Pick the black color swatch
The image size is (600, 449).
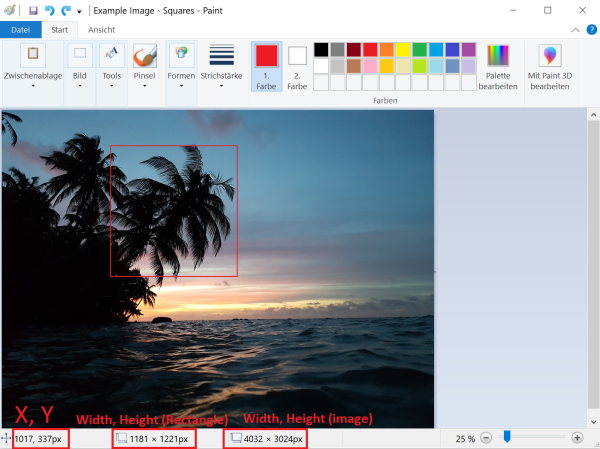tap(321, 49)
